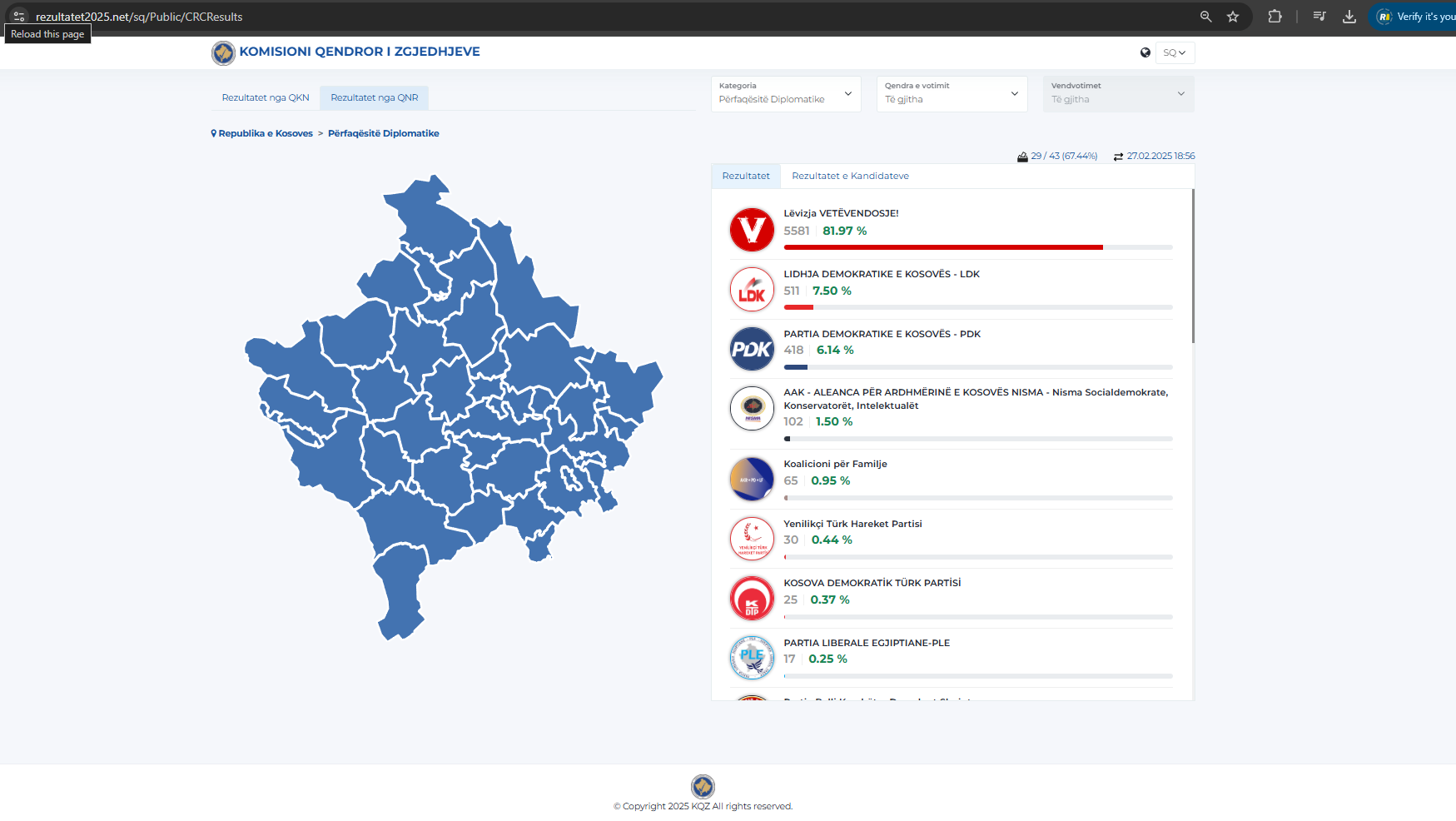Click the Përfaqësitë Diplomatike breadcrumb link
This screenshot has height=821, width=1456.
tap(384, 133)
